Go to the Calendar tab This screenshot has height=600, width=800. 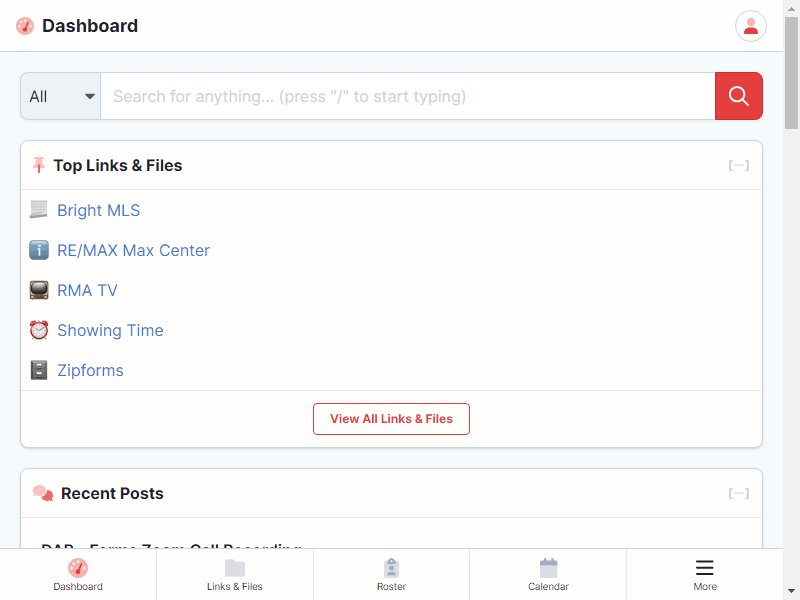tap(548, 574)
